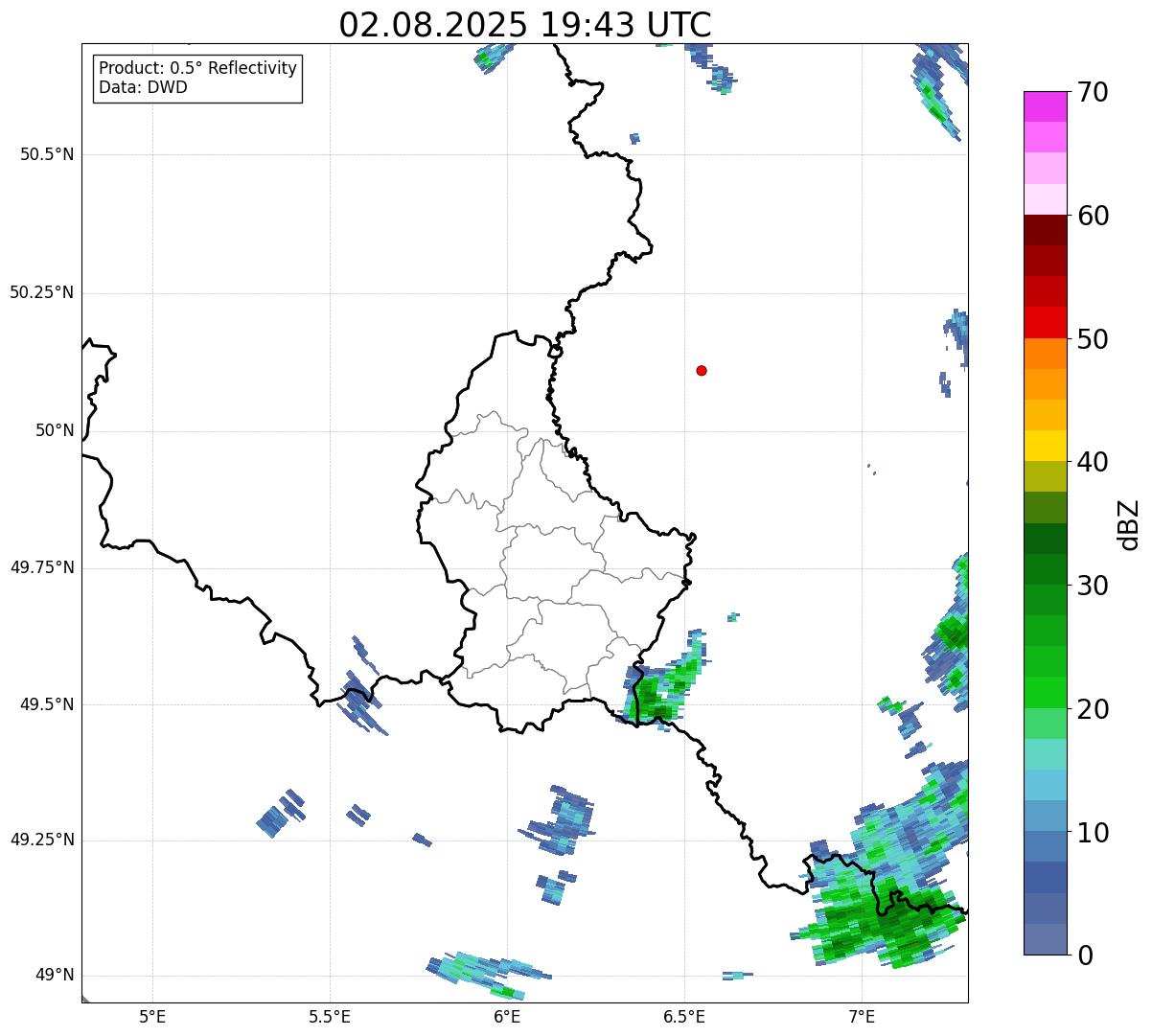Click the 6.5°E longitude label

(x=684, y=1016)
